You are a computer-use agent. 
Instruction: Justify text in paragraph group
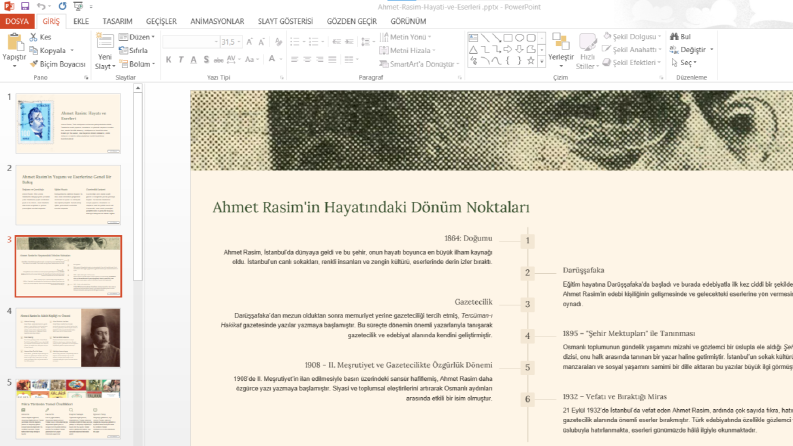pyautogui.click(x=332, y=60)
